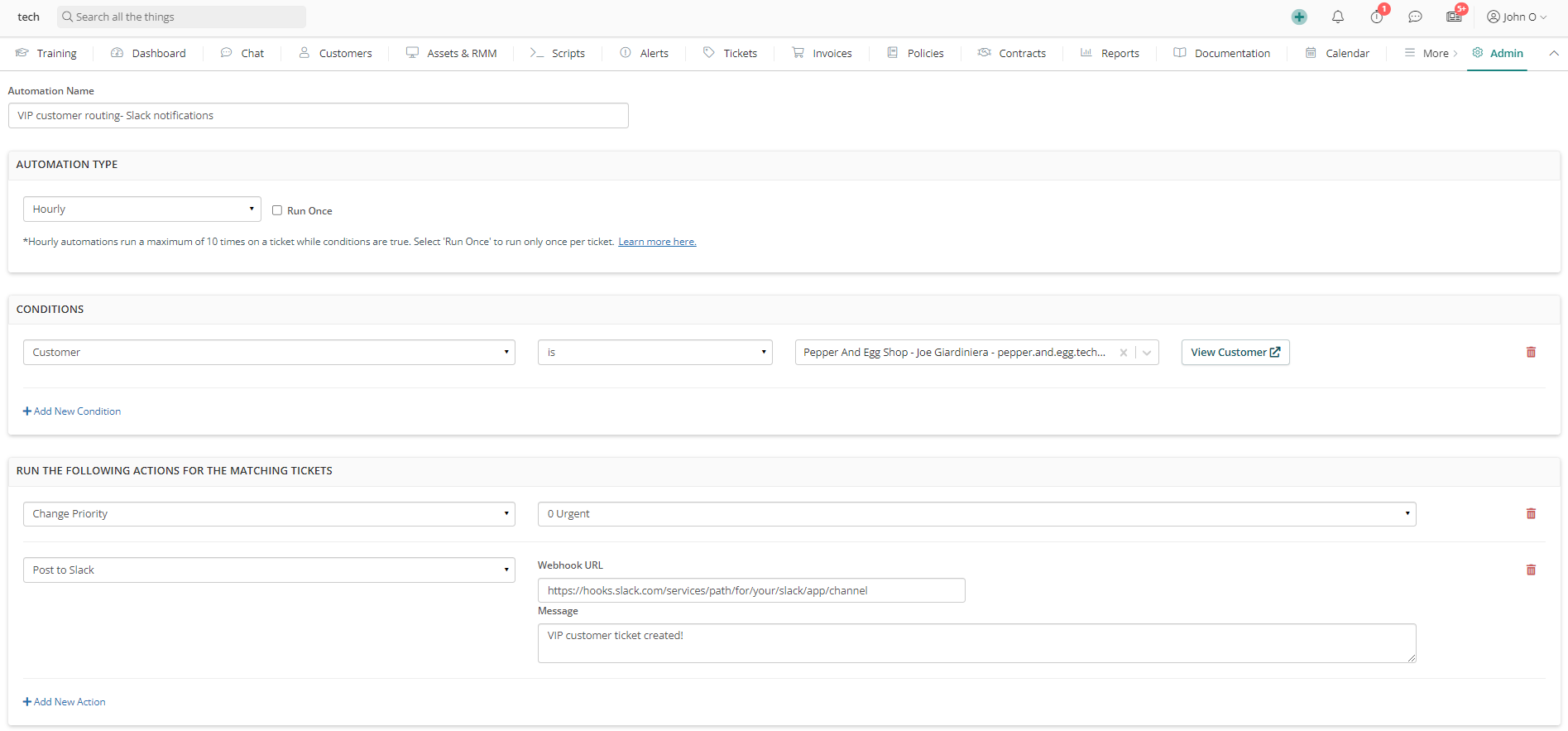This screenshot has width=1568, height=731.
Task: Collapse the navigation bar with the caret icon
Action: pyautogui.click(x=1554, y=53)
